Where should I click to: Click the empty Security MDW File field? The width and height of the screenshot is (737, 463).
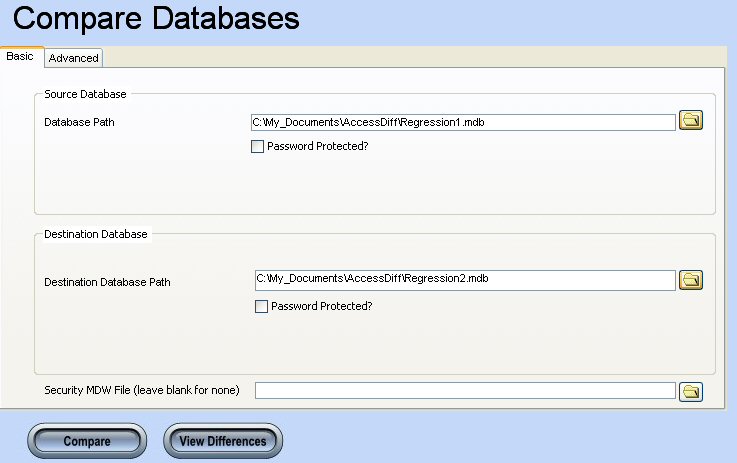pyautogui.click(x=465, y=390)
